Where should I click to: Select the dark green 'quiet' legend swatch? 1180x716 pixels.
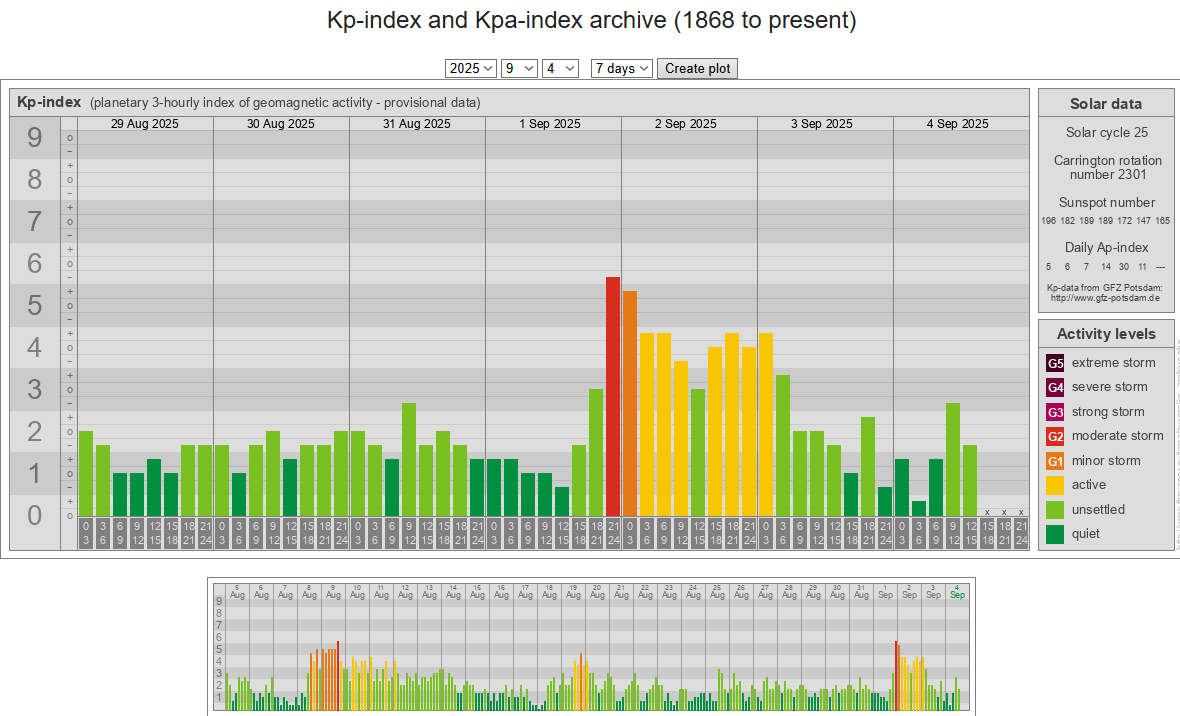[1055, 534]
